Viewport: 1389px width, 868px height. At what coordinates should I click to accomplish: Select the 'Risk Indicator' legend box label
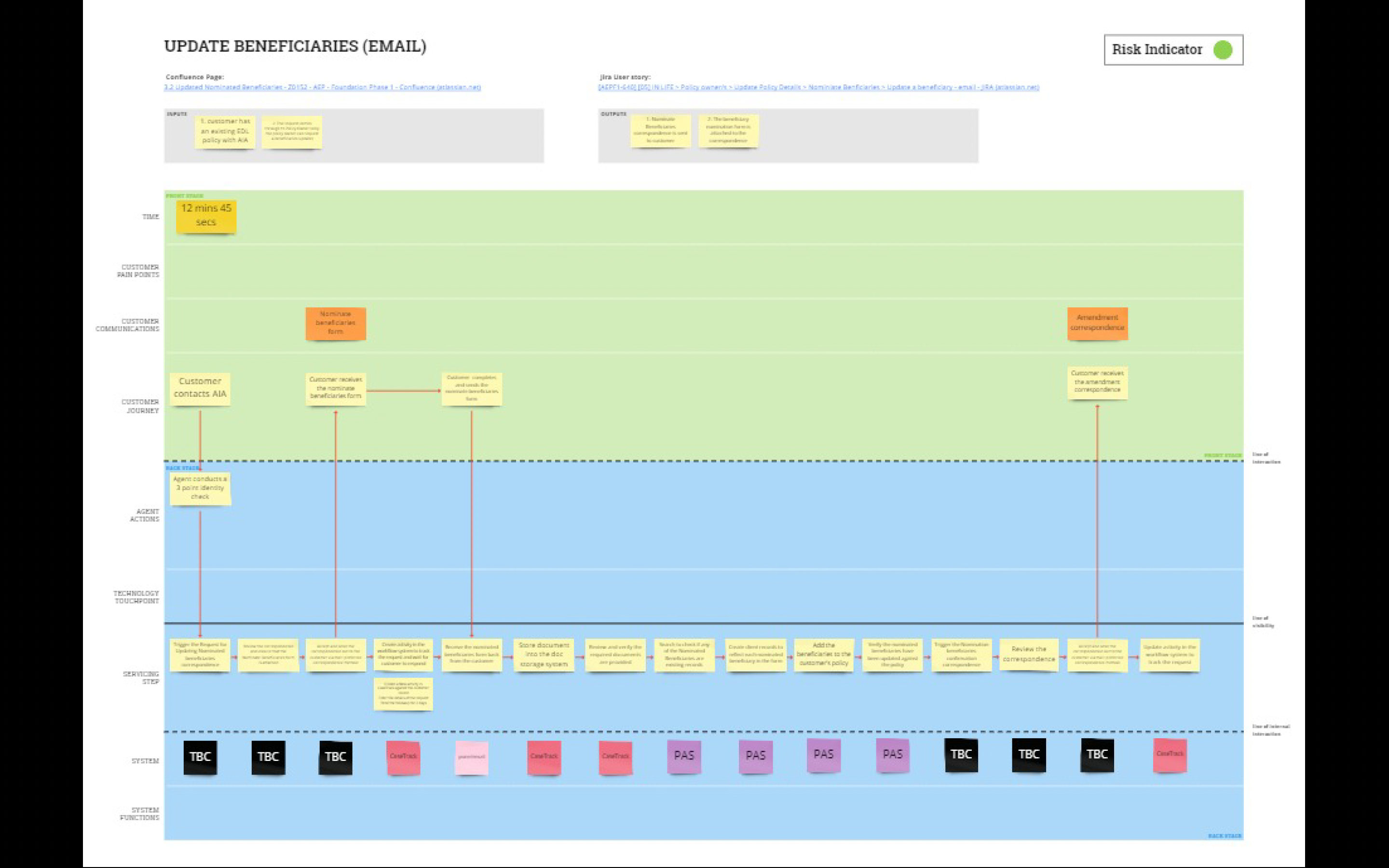click(x=1157, y=50)
